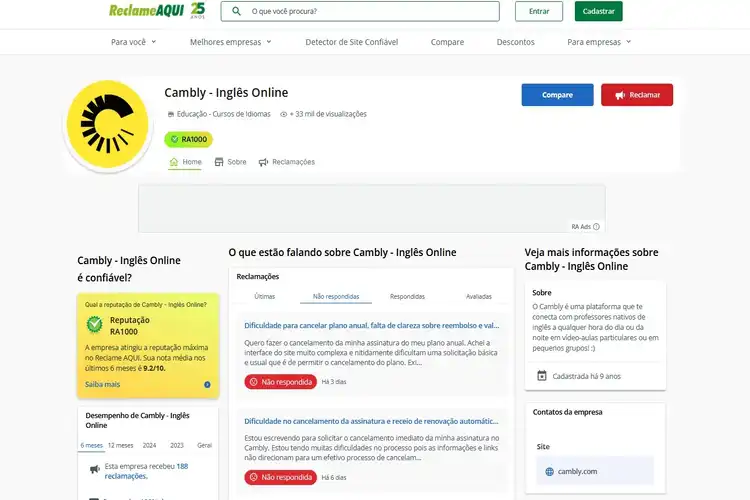Click the Reclamações megaphone icon

[263, 162]
